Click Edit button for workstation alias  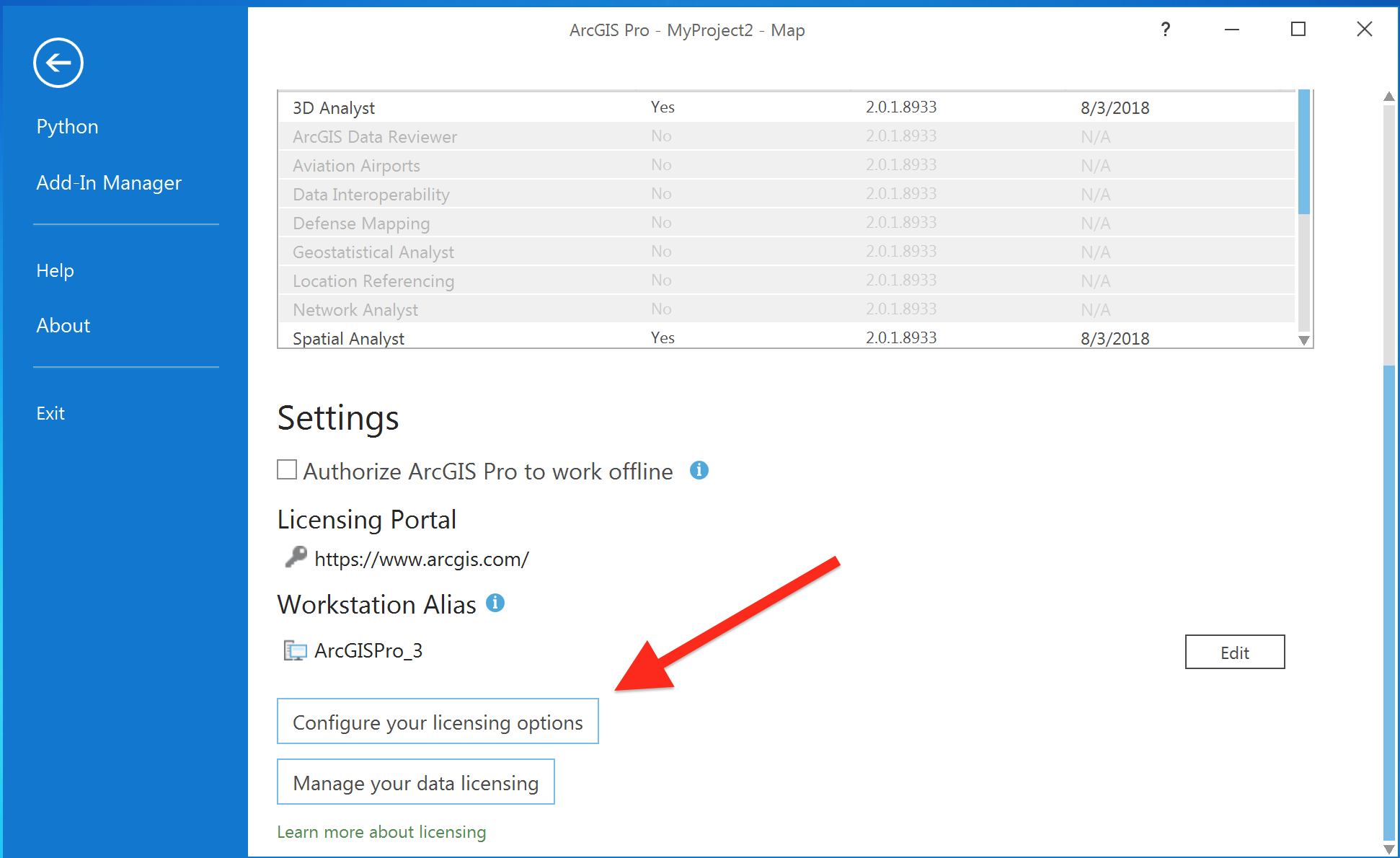(x=1234, y=652)
